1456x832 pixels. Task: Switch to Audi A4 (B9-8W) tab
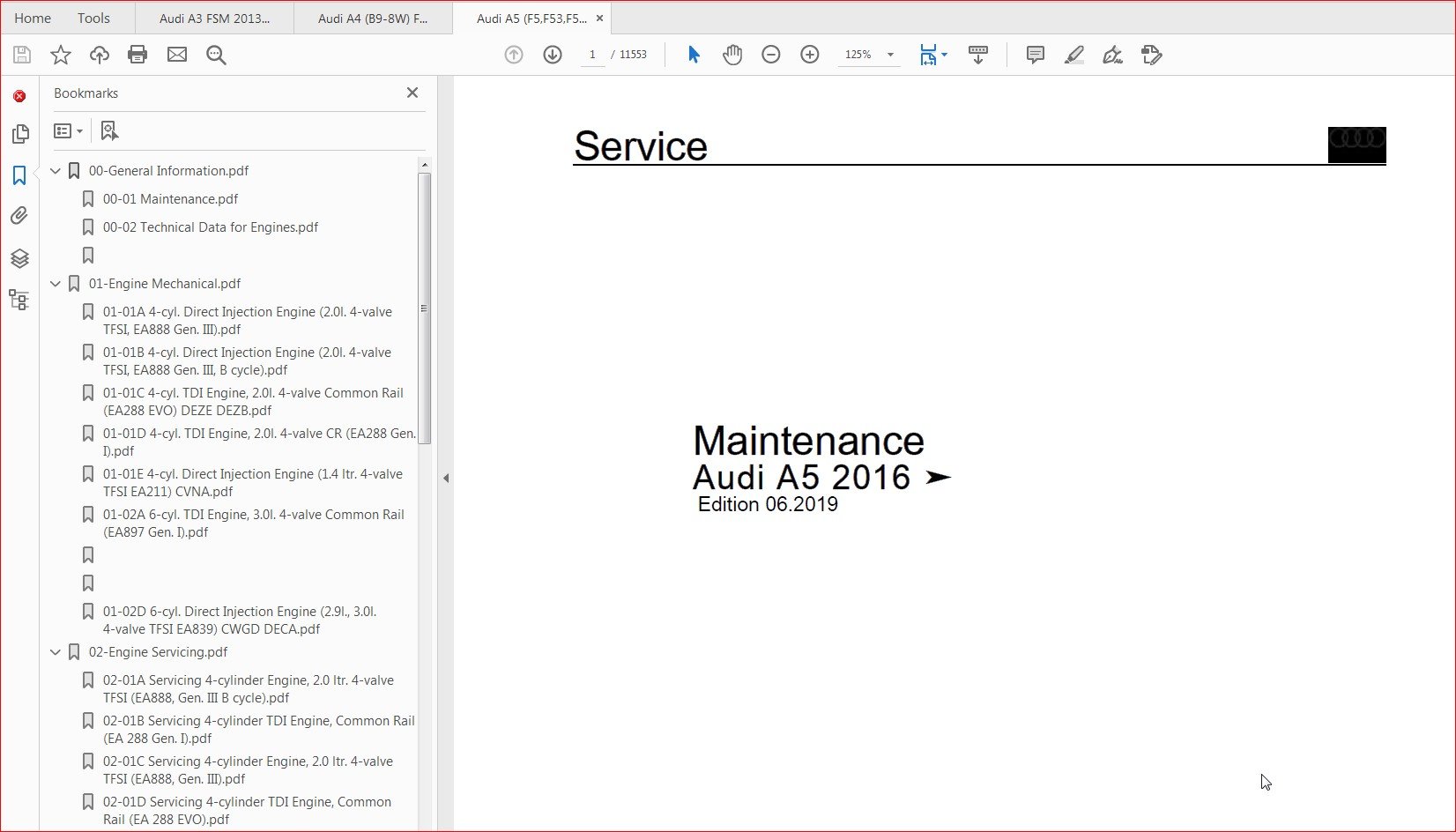(373, 19)
